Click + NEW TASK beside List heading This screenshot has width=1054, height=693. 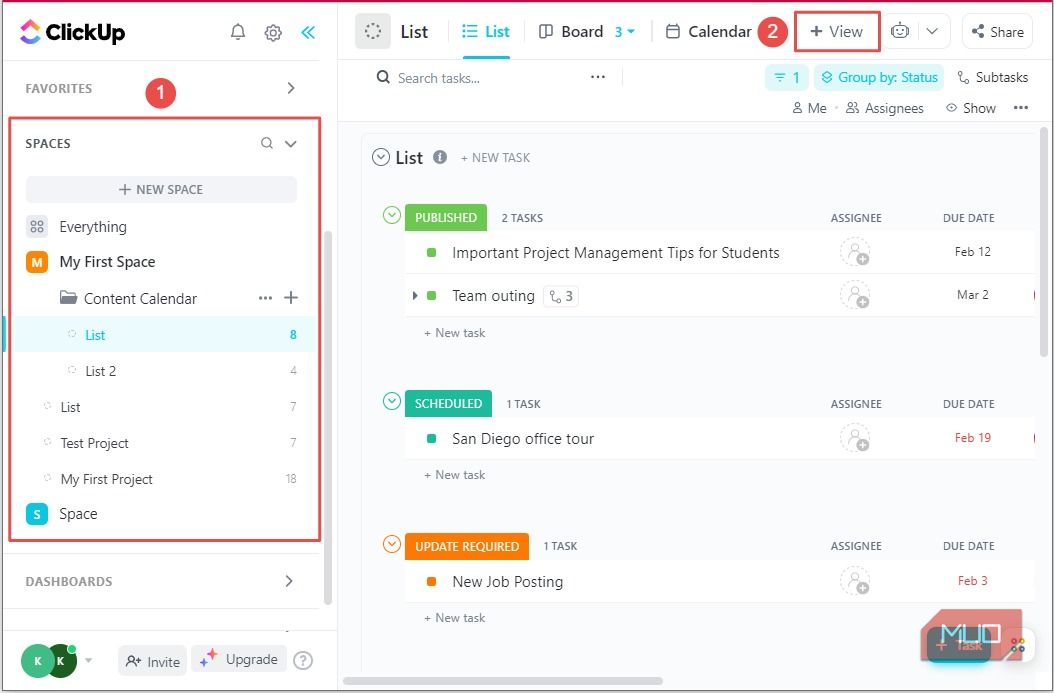pyautogui.click(x=495, y=157)
